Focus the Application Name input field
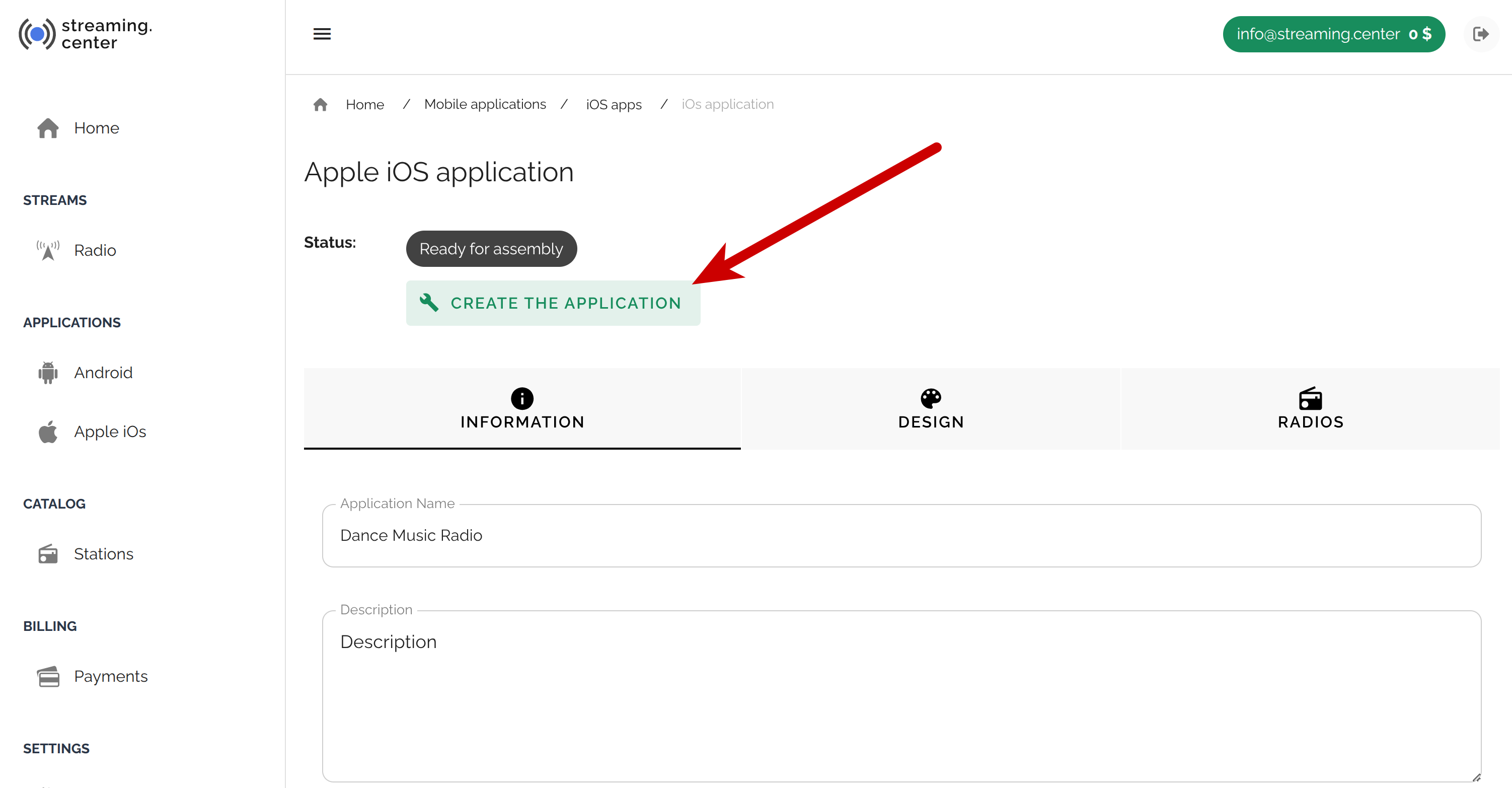The height and width of the screenshot is (788, 1512). [x=901, y=536]
